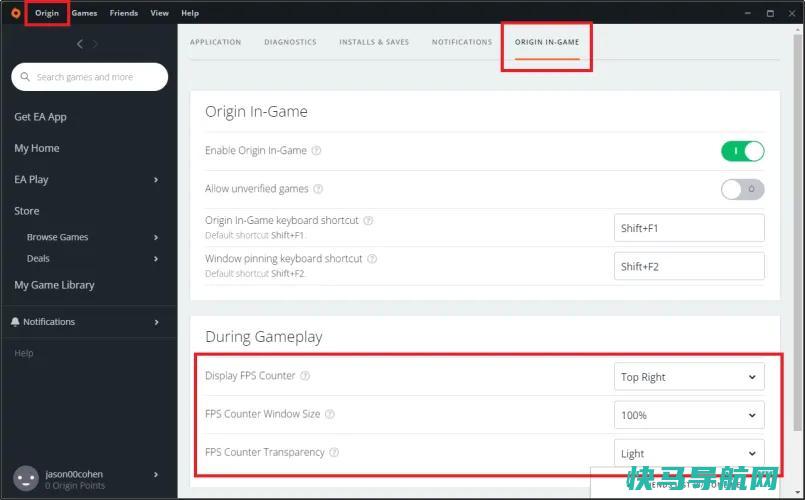Viewport: 805px width, 500px height.
Task: Toggle Enable Origin In-Game switch
Action: pos(743,151)
